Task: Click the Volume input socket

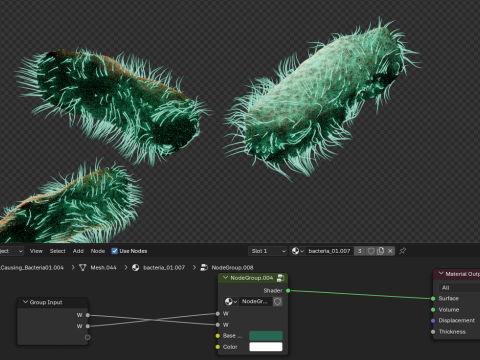Action: [x=433, y=310]
